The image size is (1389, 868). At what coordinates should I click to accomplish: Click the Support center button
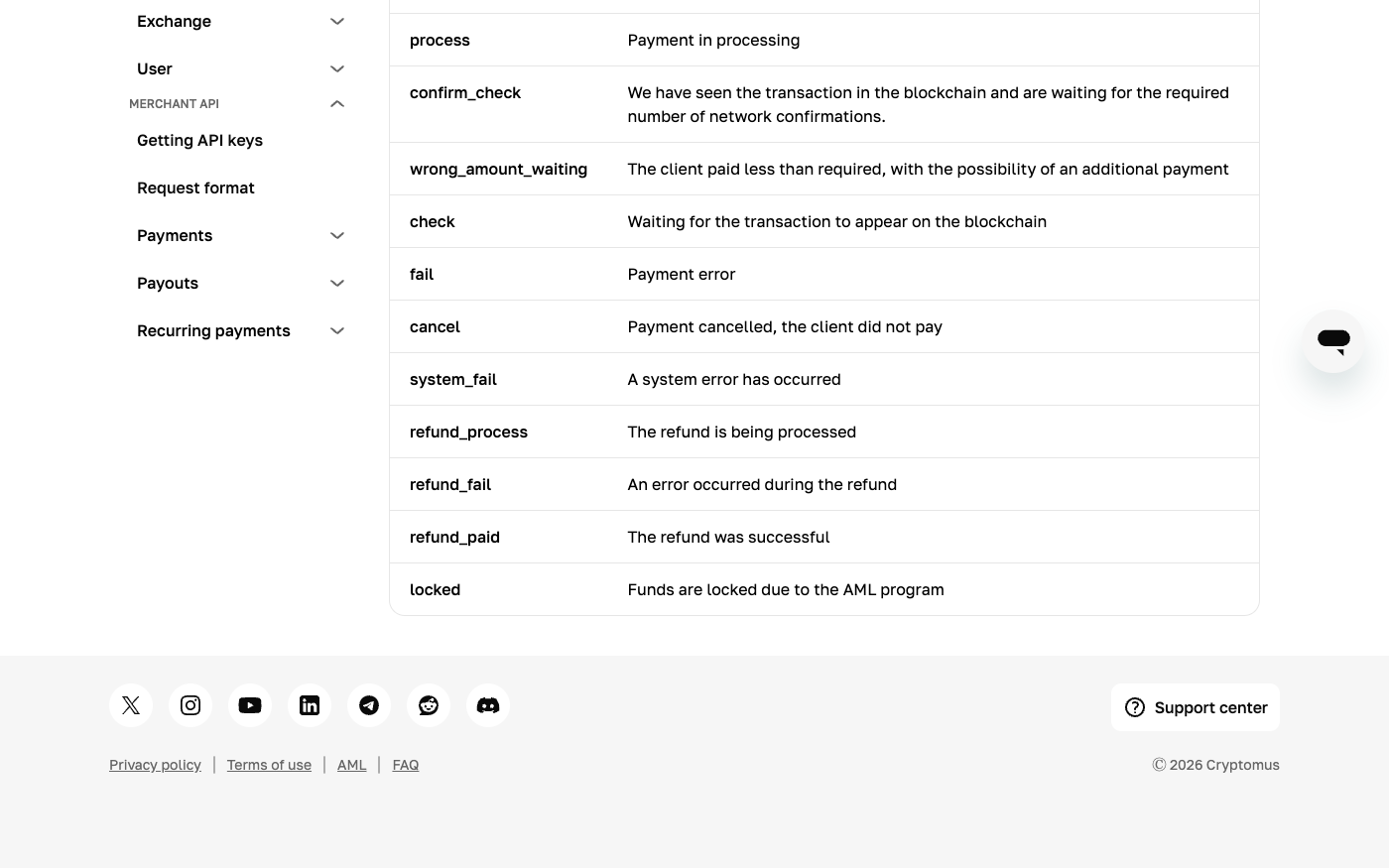click(1196, 707)
